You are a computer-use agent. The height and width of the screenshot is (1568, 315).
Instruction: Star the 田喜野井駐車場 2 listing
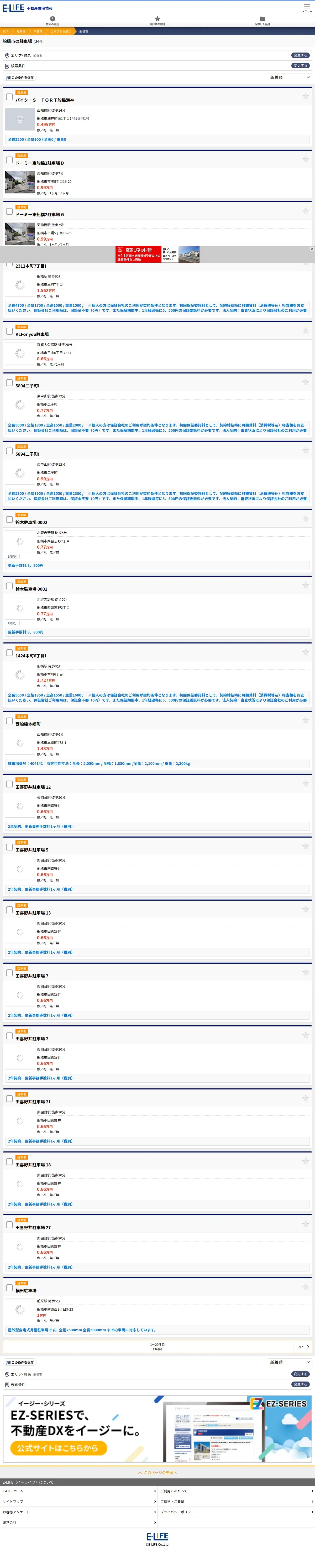pos(305,1035)
